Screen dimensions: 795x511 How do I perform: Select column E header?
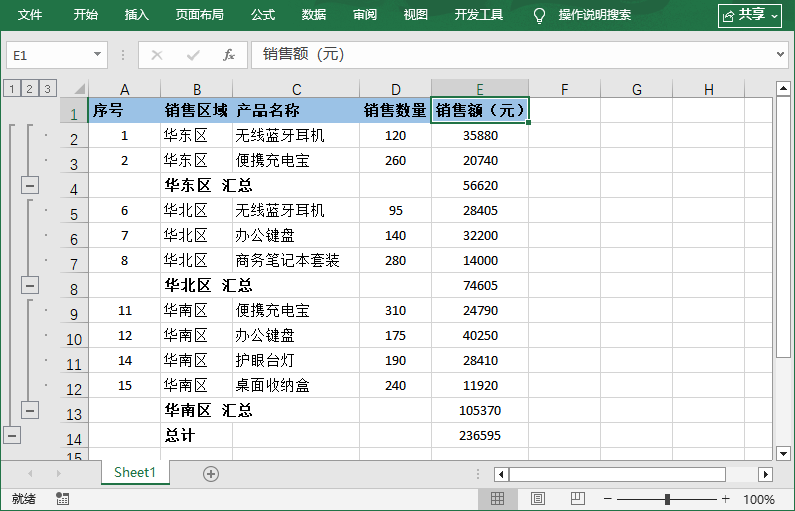480,89
